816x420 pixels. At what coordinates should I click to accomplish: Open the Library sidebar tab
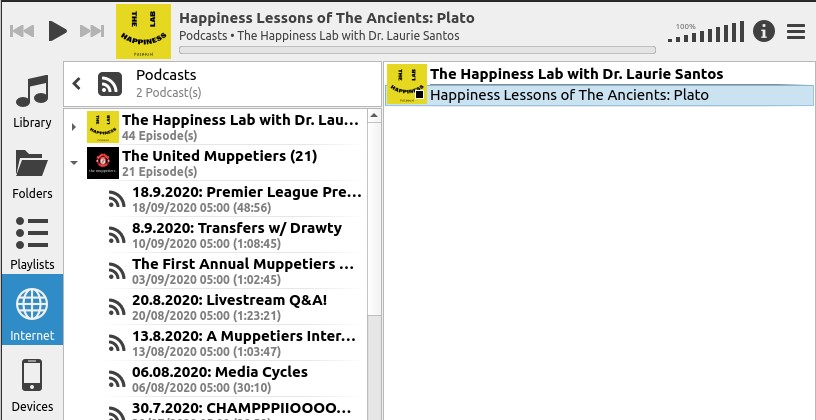[x=32, y=101]
